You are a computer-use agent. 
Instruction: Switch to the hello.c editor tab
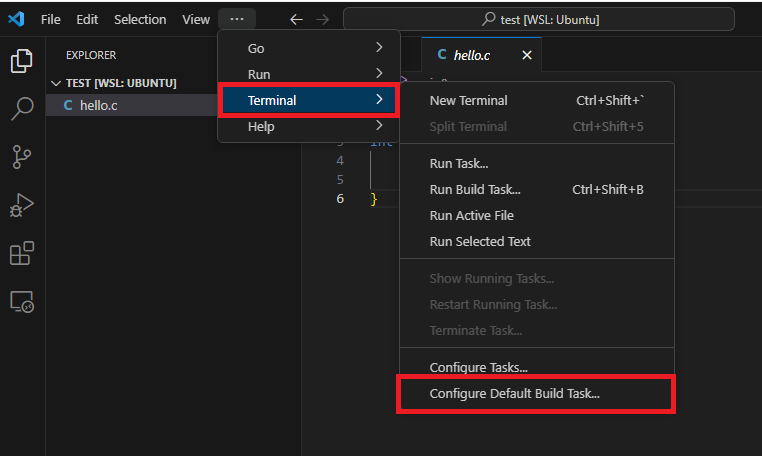coord(481,55)
